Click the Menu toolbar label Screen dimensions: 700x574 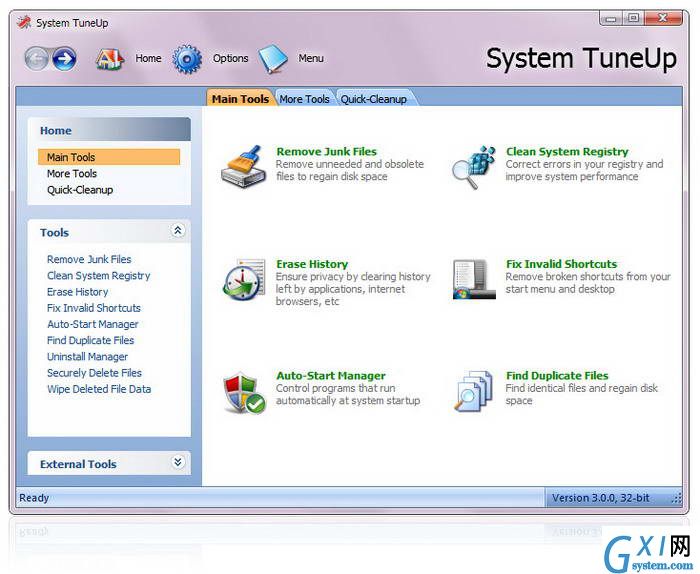[311, 58]
